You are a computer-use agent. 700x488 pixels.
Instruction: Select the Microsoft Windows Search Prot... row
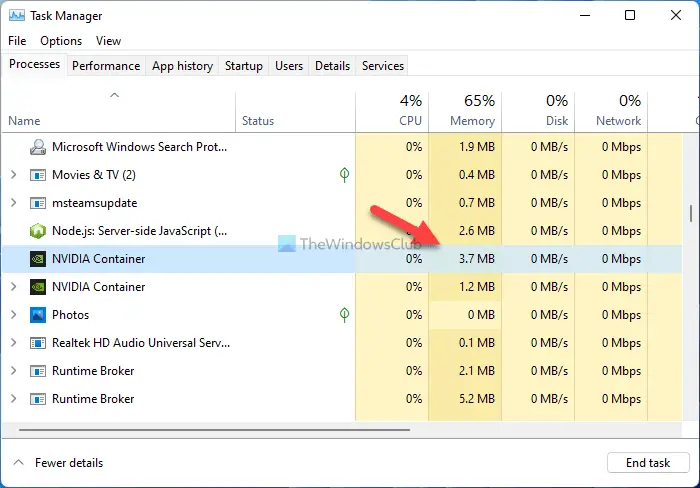(342, 147)
